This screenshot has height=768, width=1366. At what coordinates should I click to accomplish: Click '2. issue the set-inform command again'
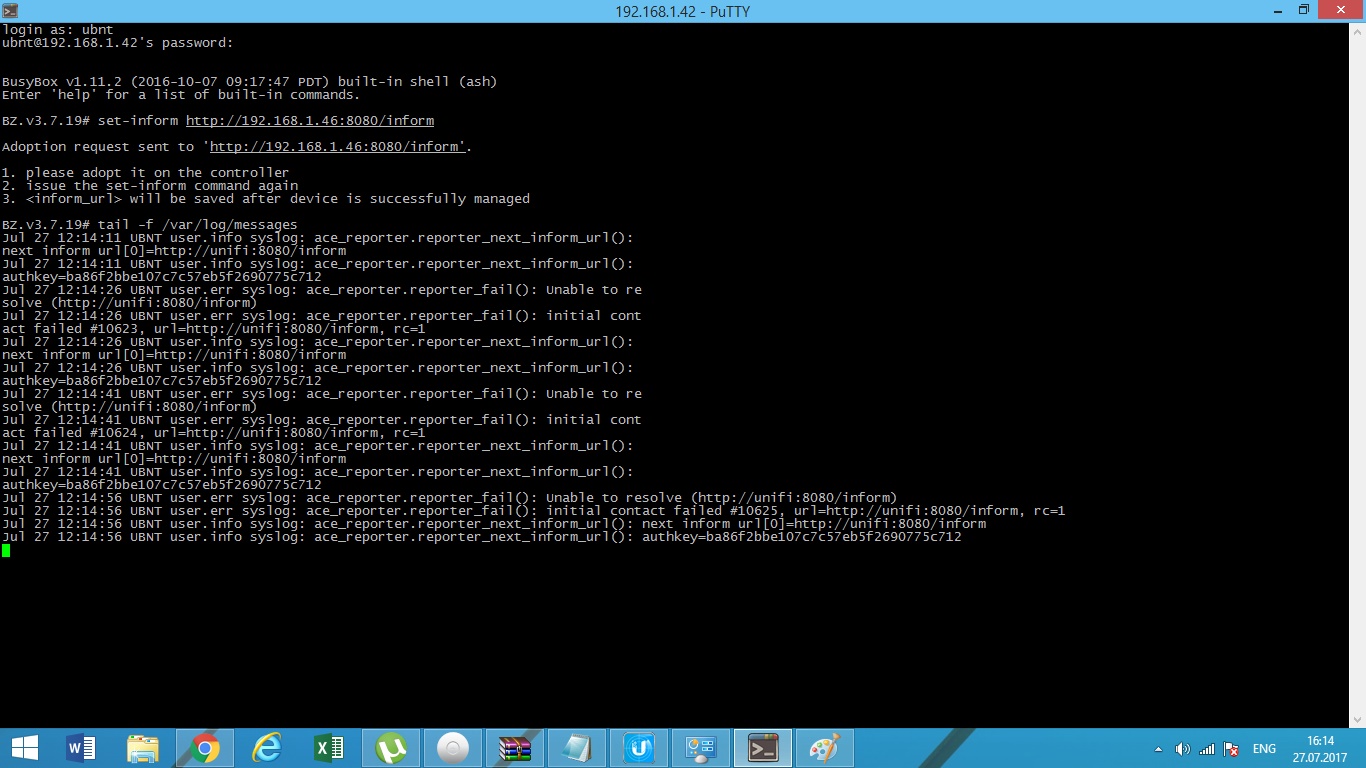(150, 186)
